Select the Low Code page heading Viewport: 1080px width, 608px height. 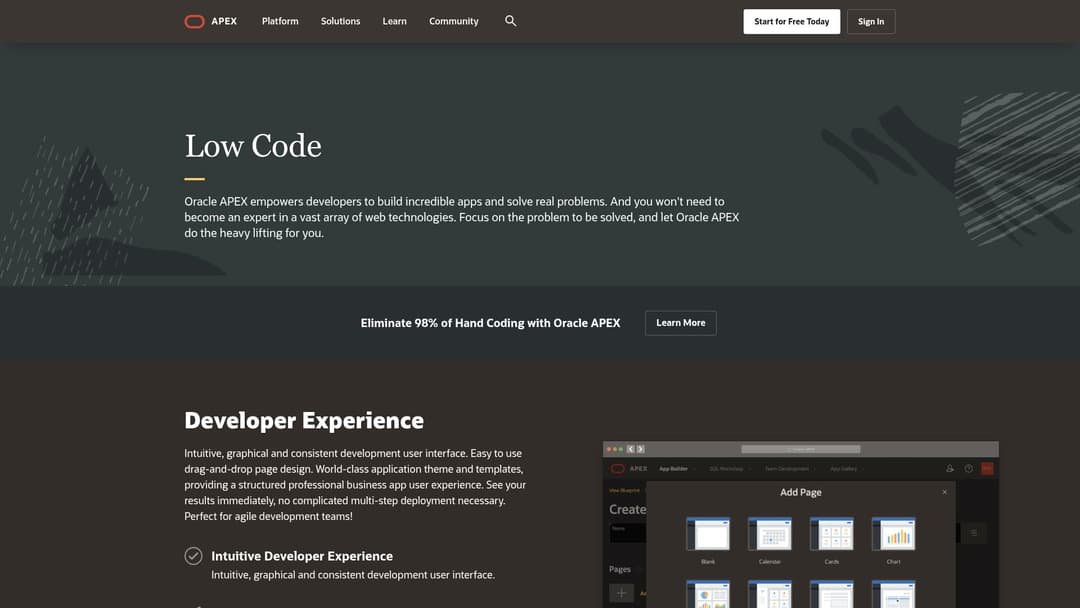pos(253,146)
